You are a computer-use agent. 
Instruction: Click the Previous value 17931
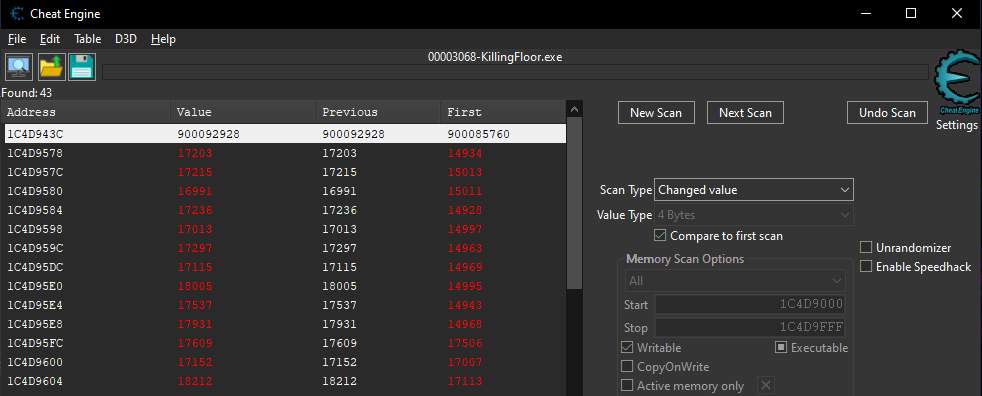pos(339,324)
